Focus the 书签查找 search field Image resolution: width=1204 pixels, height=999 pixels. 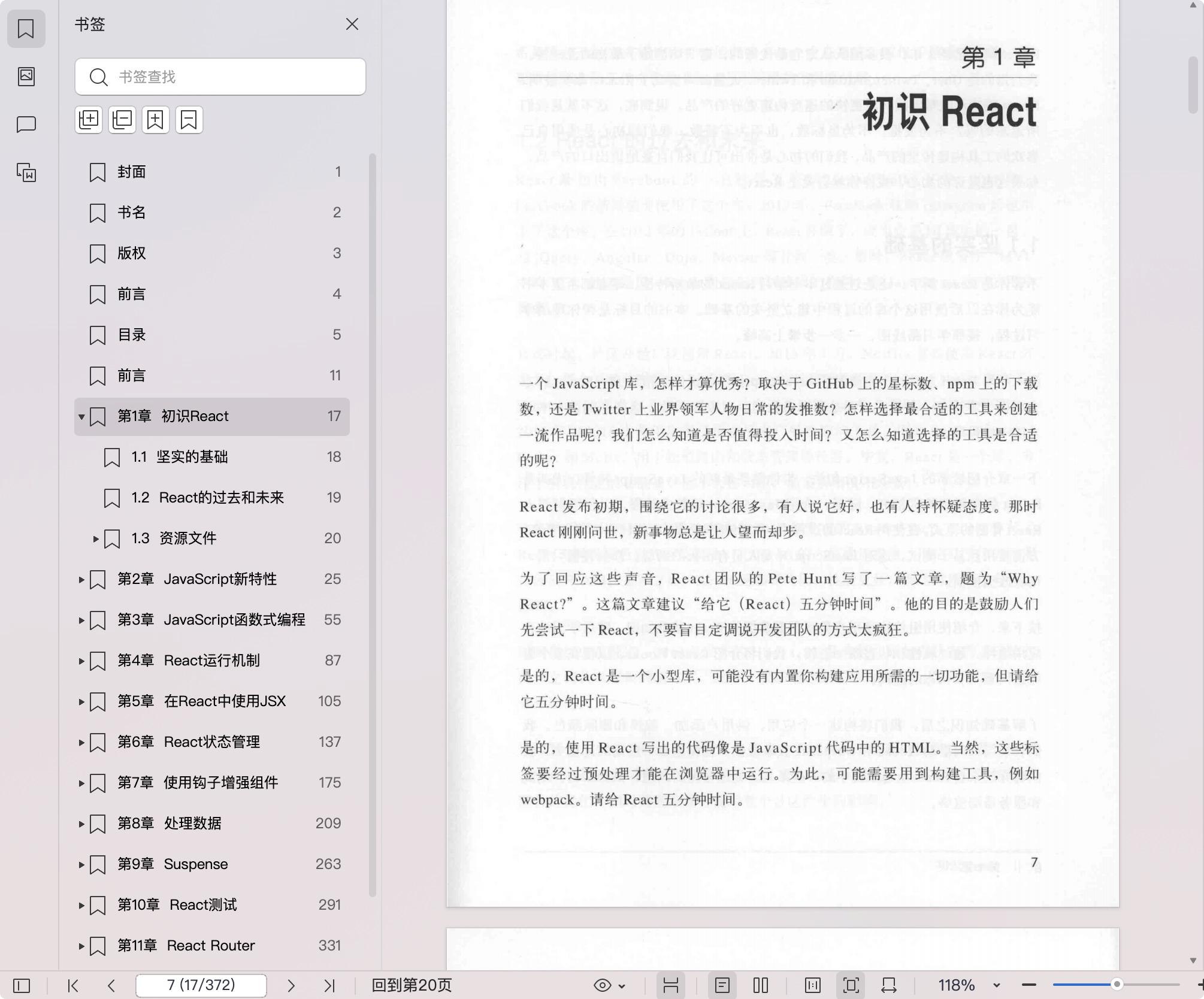[x=220, y=77]
